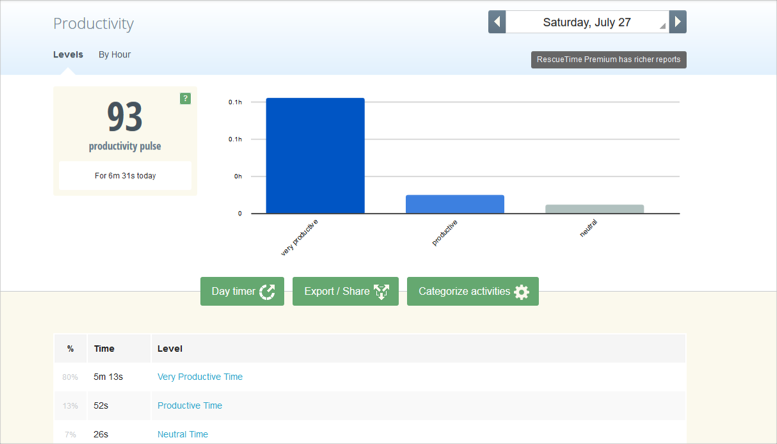Click the Categorize activities gear icon

click(521, 292)
